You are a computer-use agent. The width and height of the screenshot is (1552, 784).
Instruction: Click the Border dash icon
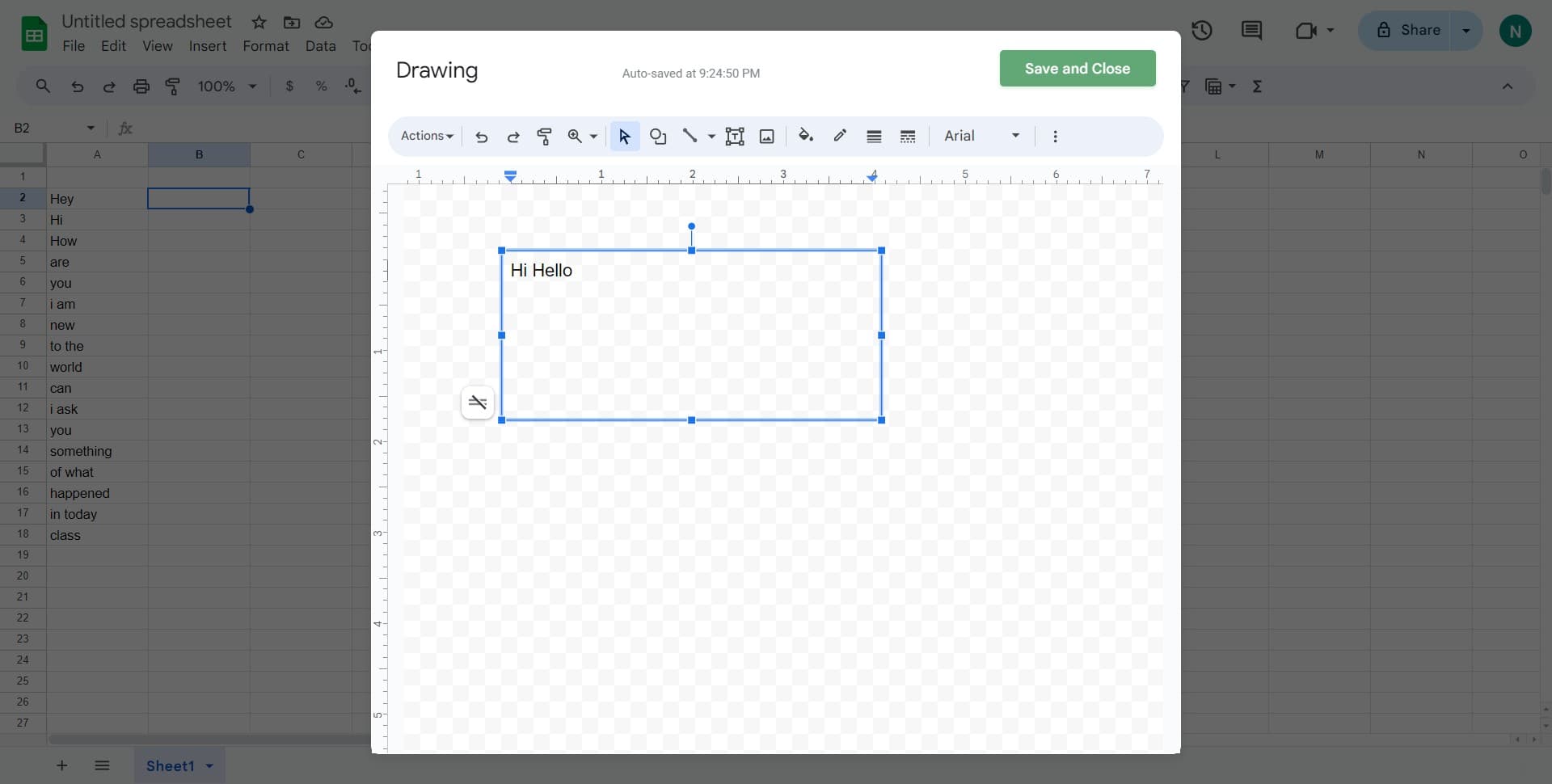click(907, 136)
